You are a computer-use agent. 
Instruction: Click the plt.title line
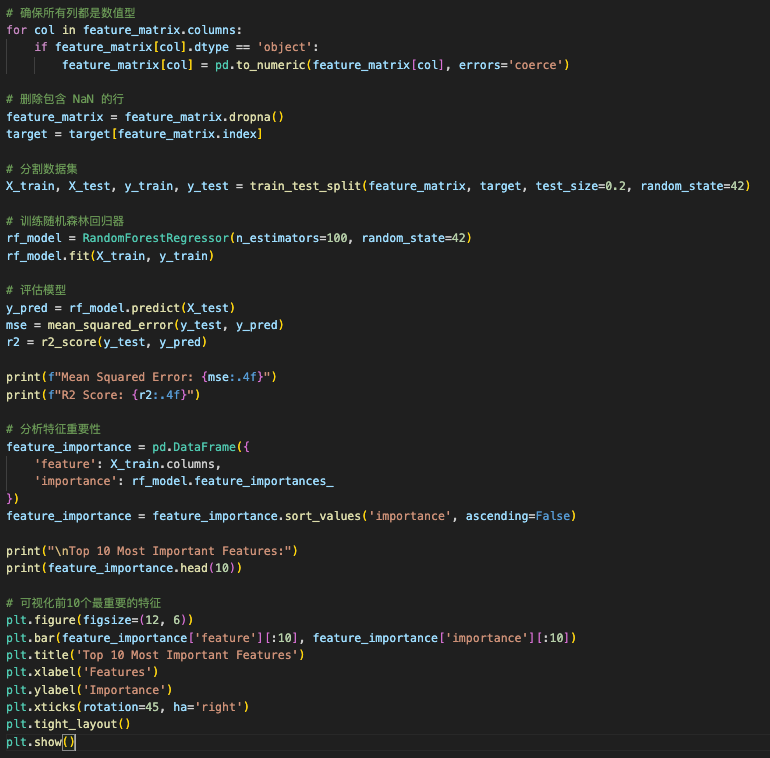pos(155,655)
